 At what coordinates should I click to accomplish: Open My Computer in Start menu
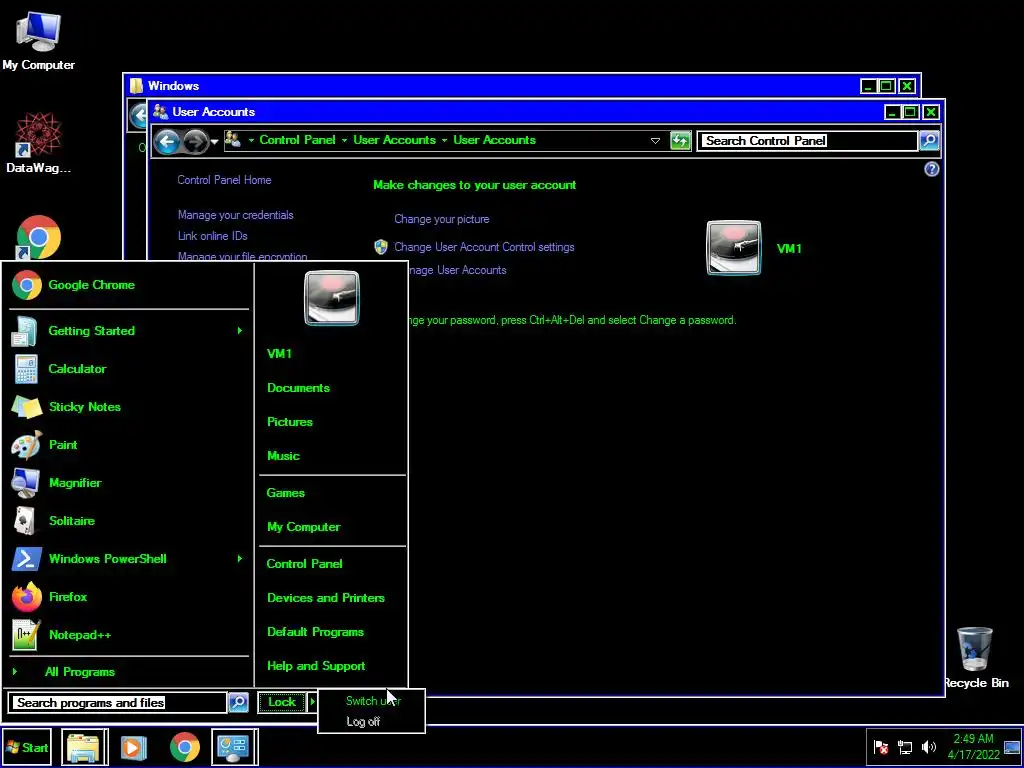tap(304, 527)
